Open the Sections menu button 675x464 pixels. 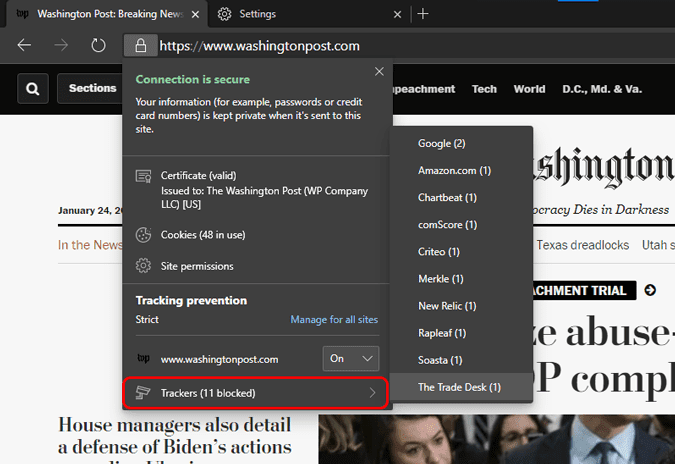point(92,88)
